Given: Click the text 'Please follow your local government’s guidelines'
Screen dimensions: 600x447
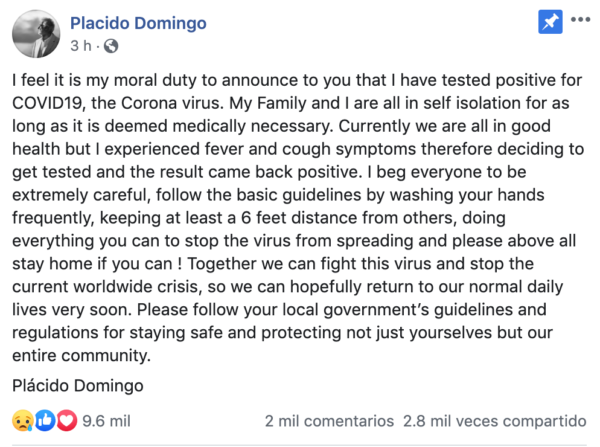Looking at the screenshot, I should coord(342,310).
